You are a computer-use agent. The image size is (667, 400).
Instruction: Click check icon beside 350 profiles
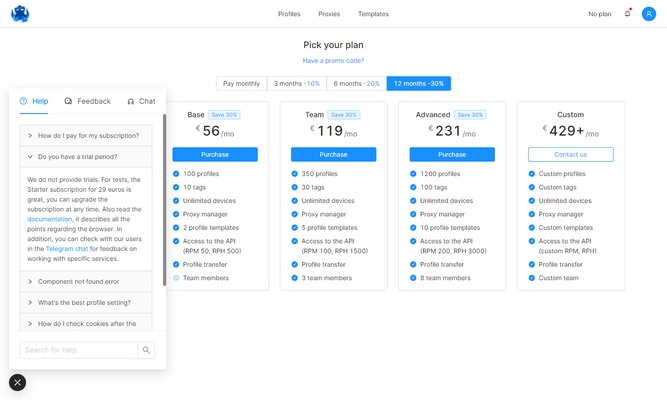pyautogui.click(x=294, y=174)
